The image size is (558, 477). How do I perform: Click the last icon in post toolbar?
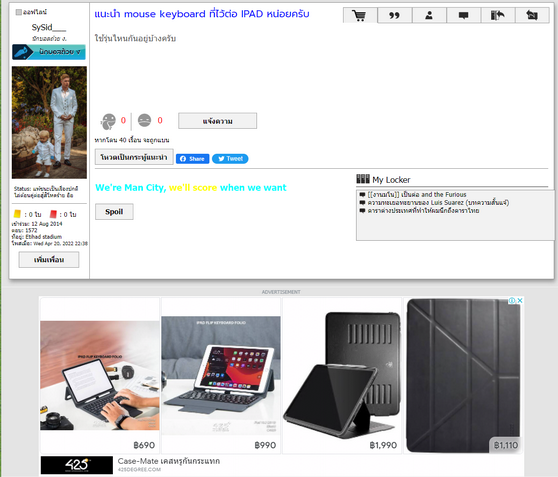532,15
